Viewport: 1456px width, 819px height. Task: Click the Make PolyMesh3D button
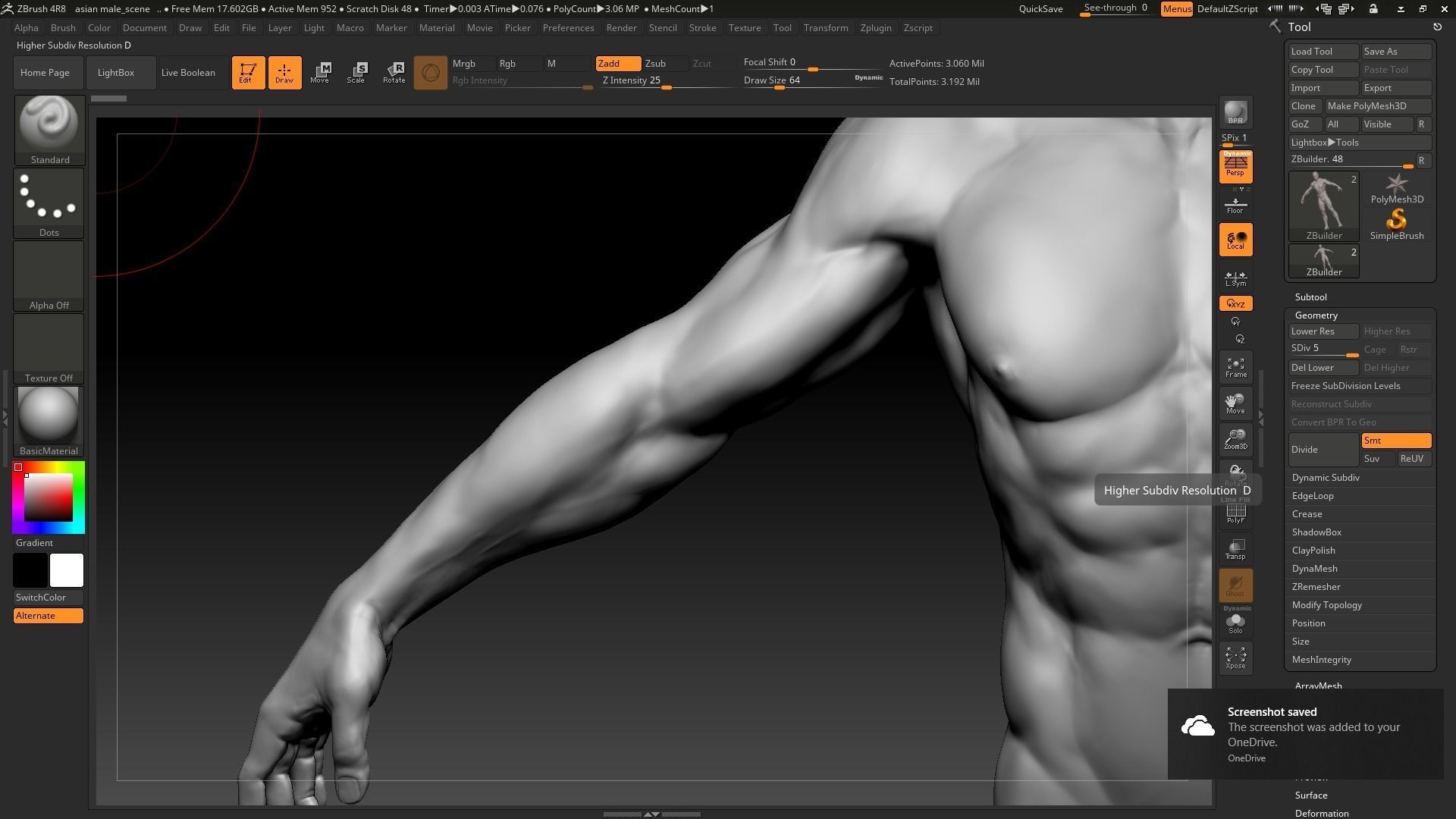click(x=1378, y=106)
